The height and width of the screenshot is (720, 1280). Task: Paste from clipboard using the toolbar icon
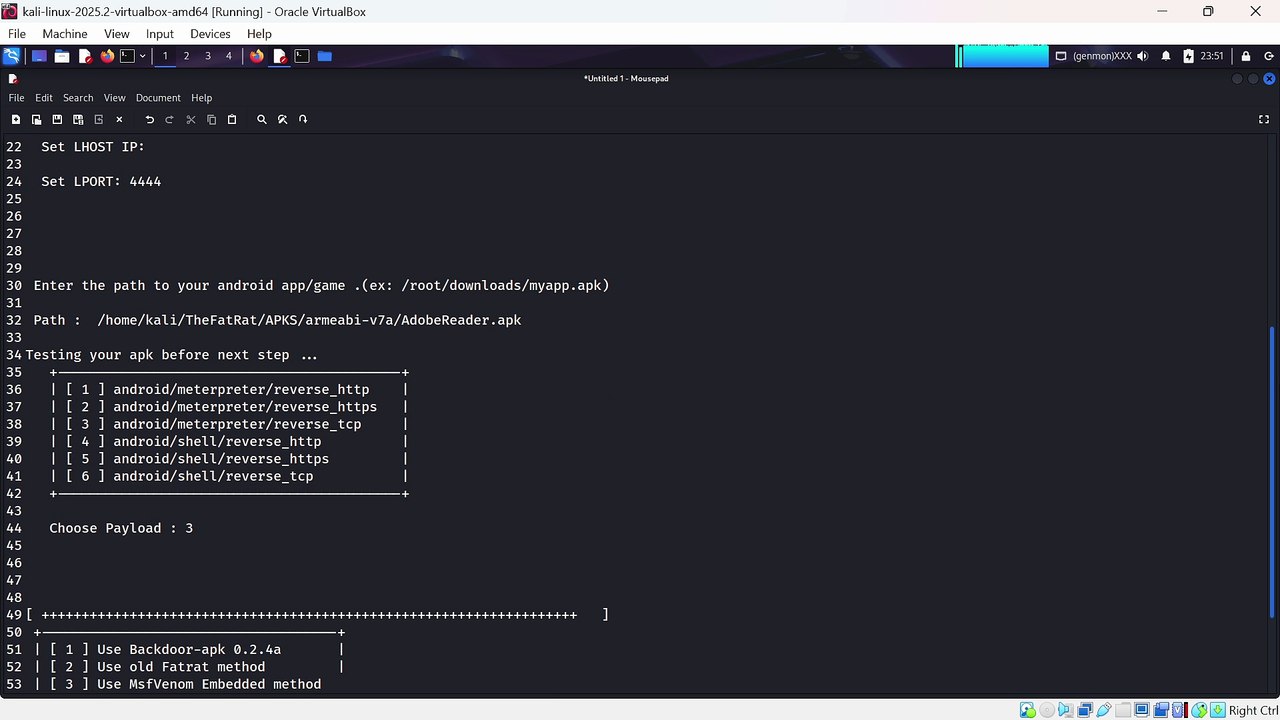[232, 120]
